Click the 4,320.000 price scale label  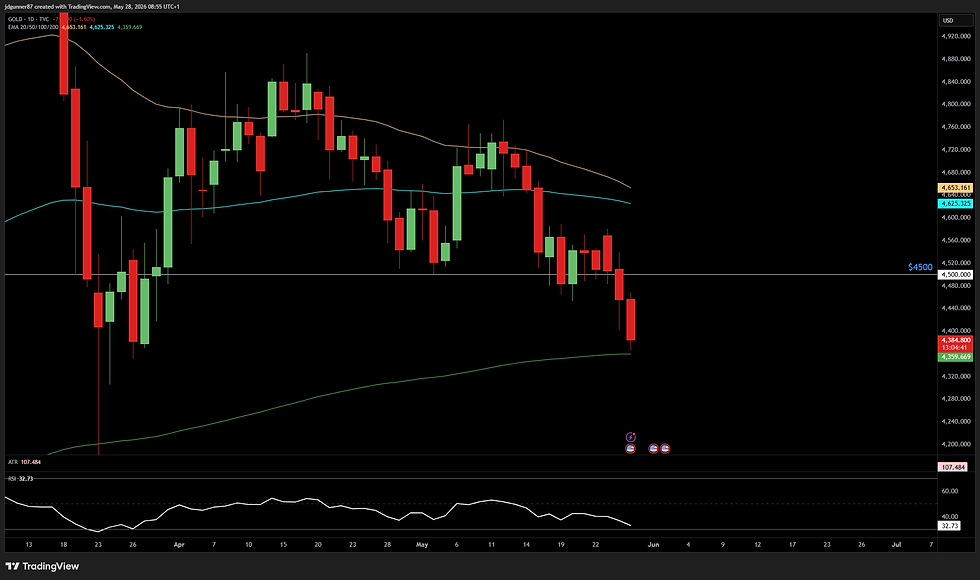tap(956, 376)
